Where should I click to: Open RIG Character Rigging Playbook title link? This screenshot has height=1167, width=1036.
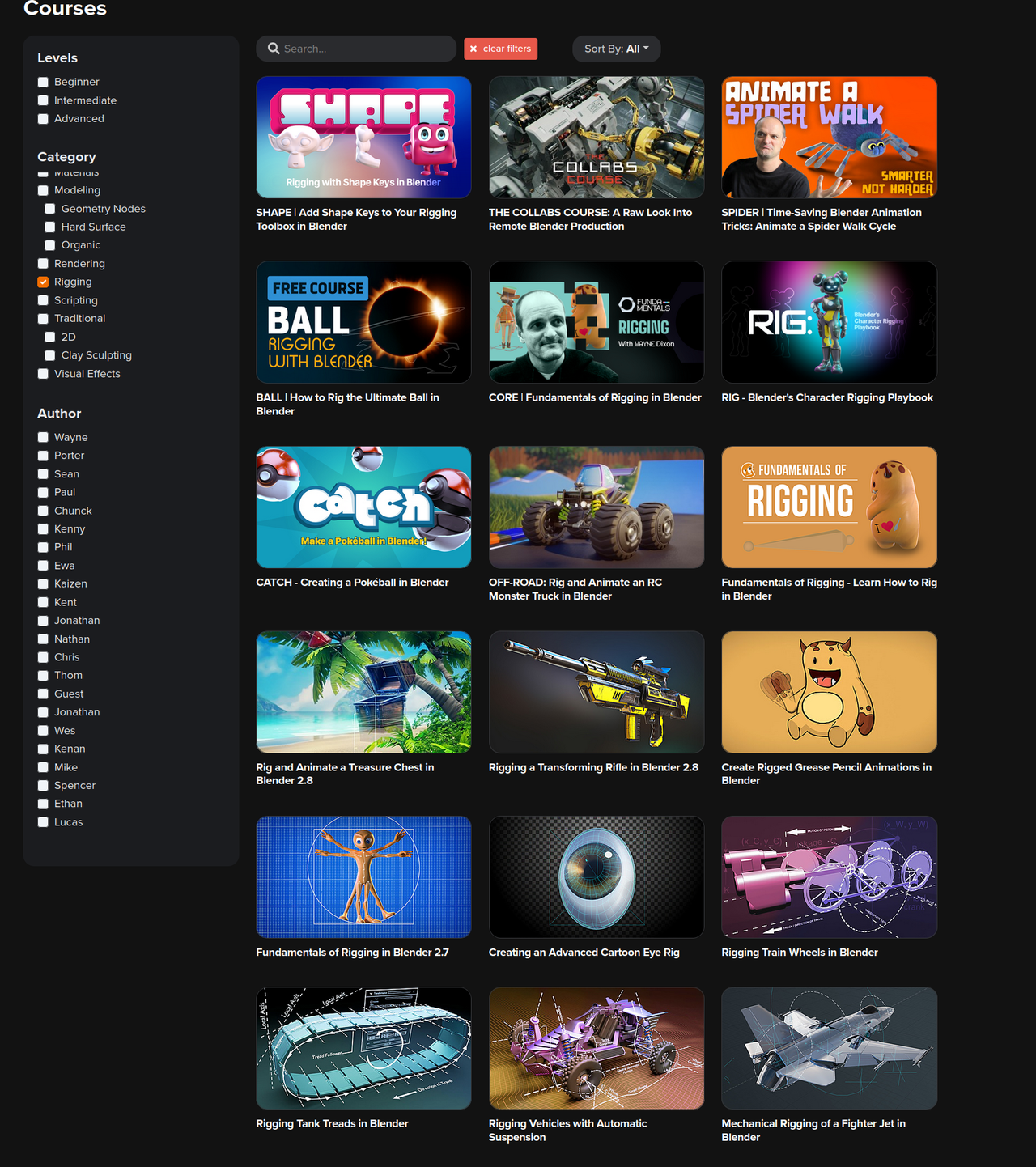(827, 397)
